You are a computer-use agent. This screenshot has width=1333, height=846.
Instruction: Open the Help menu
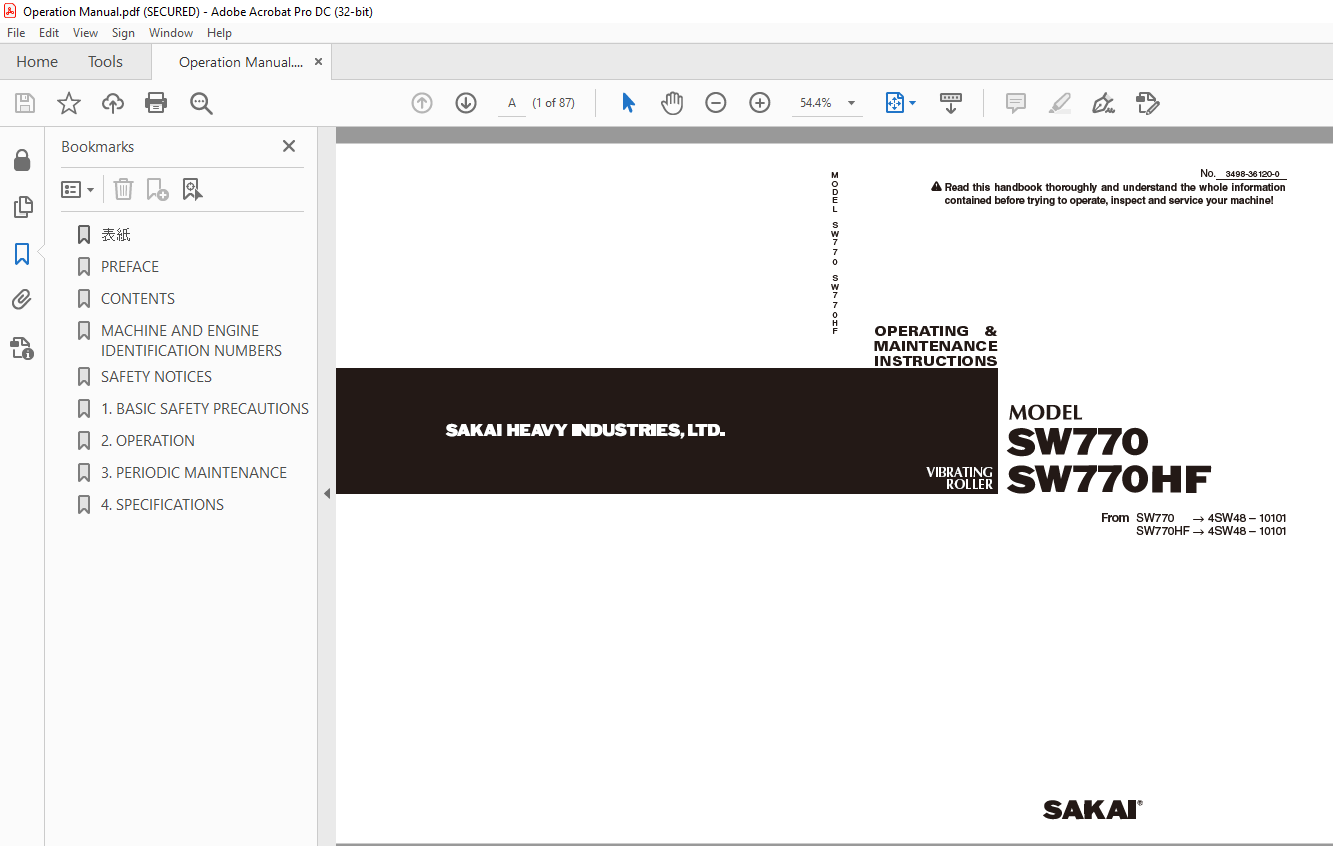(219, 33)
